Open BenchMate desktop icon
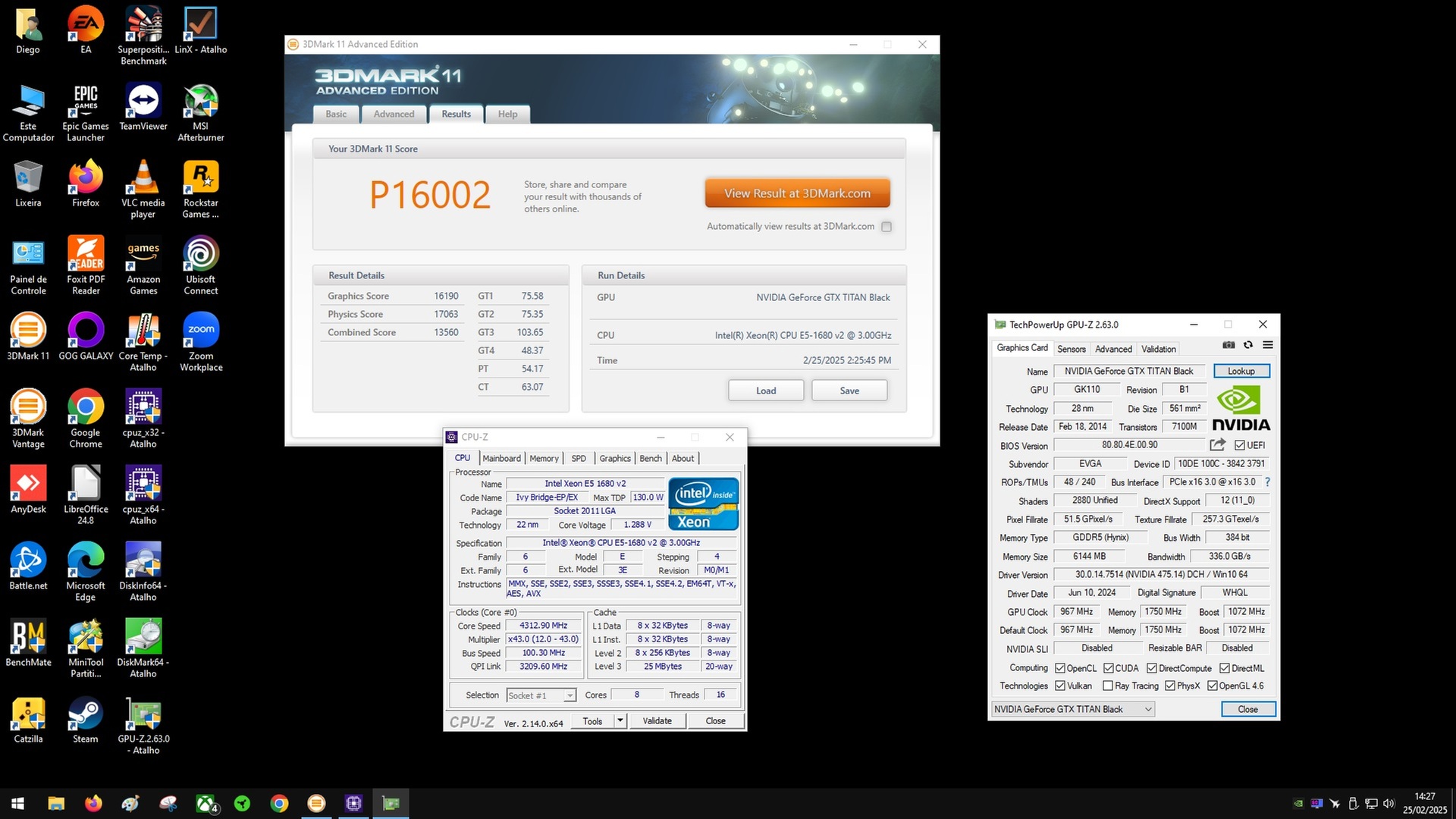This screenshot has height=819, width=1456. coord(28,643)
